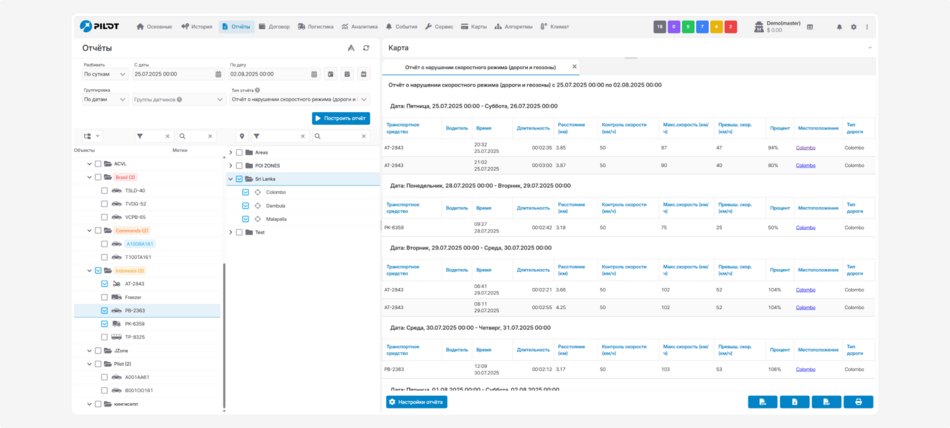The image size is (950, 428).
Task: Open the Логистика menu
Action: (314, 27)
